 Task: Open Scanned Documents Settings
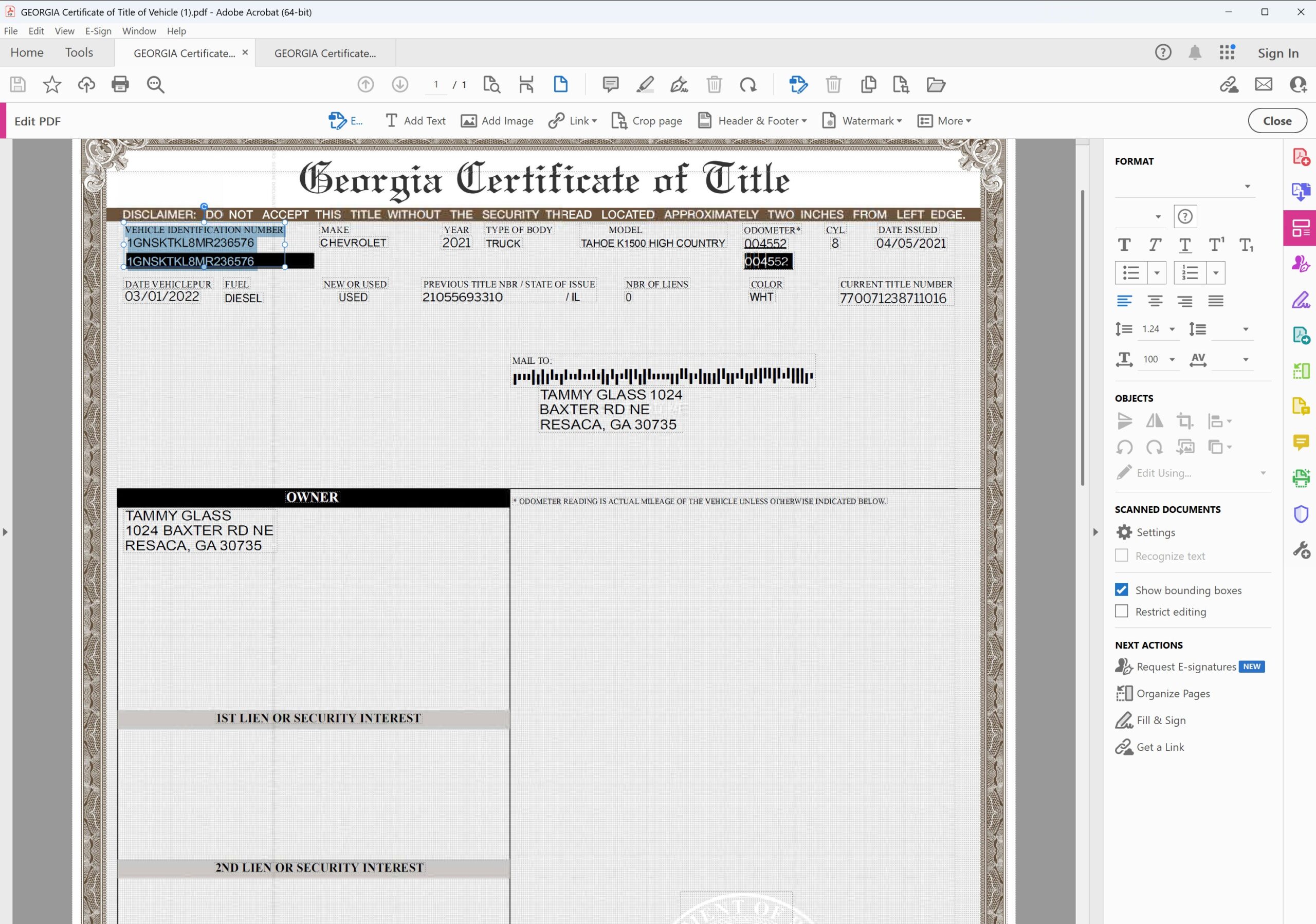tap(1146, 532)
